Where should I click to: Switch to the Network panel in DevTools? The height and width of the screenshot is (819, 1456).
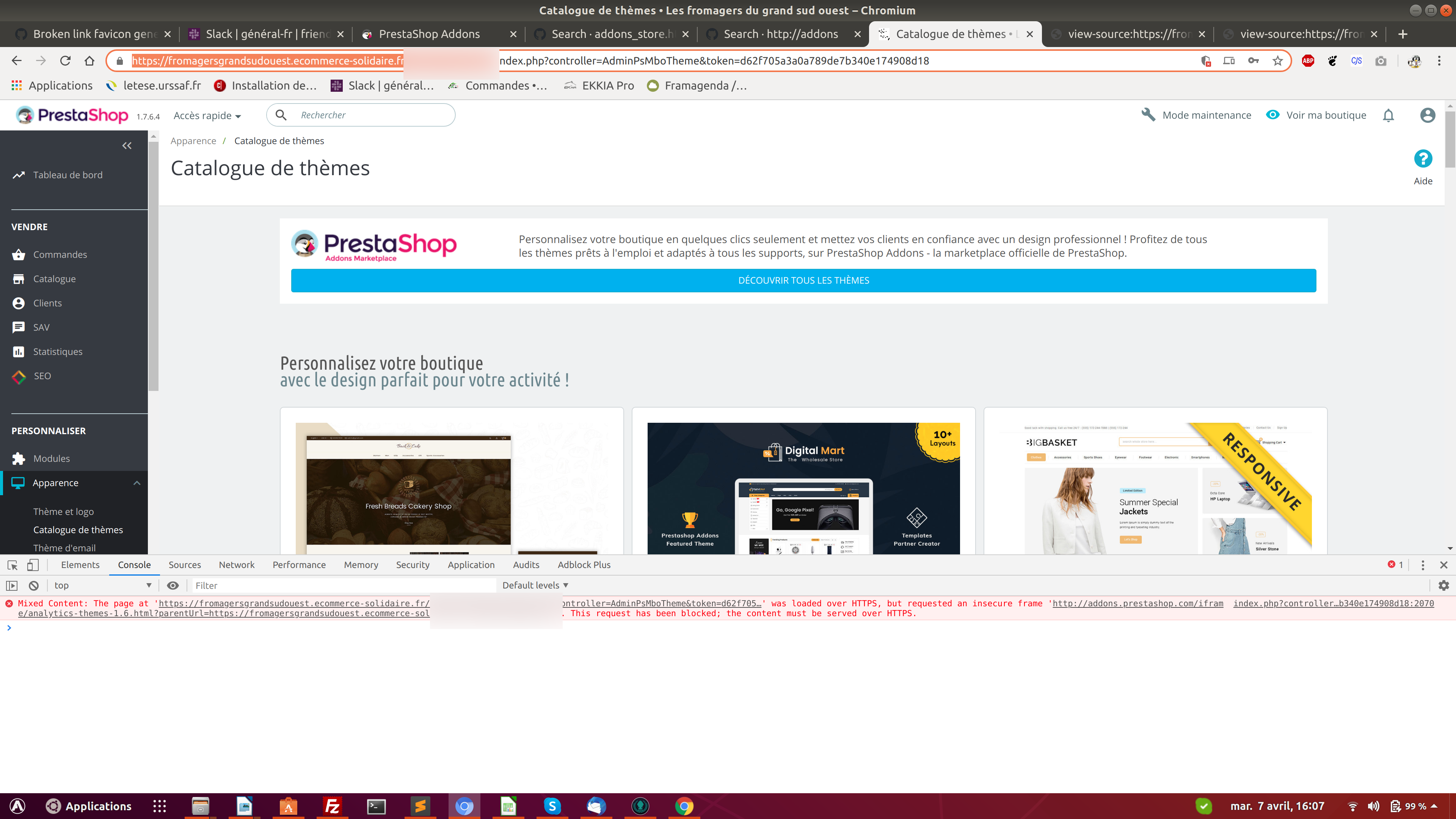coord(236,564)
